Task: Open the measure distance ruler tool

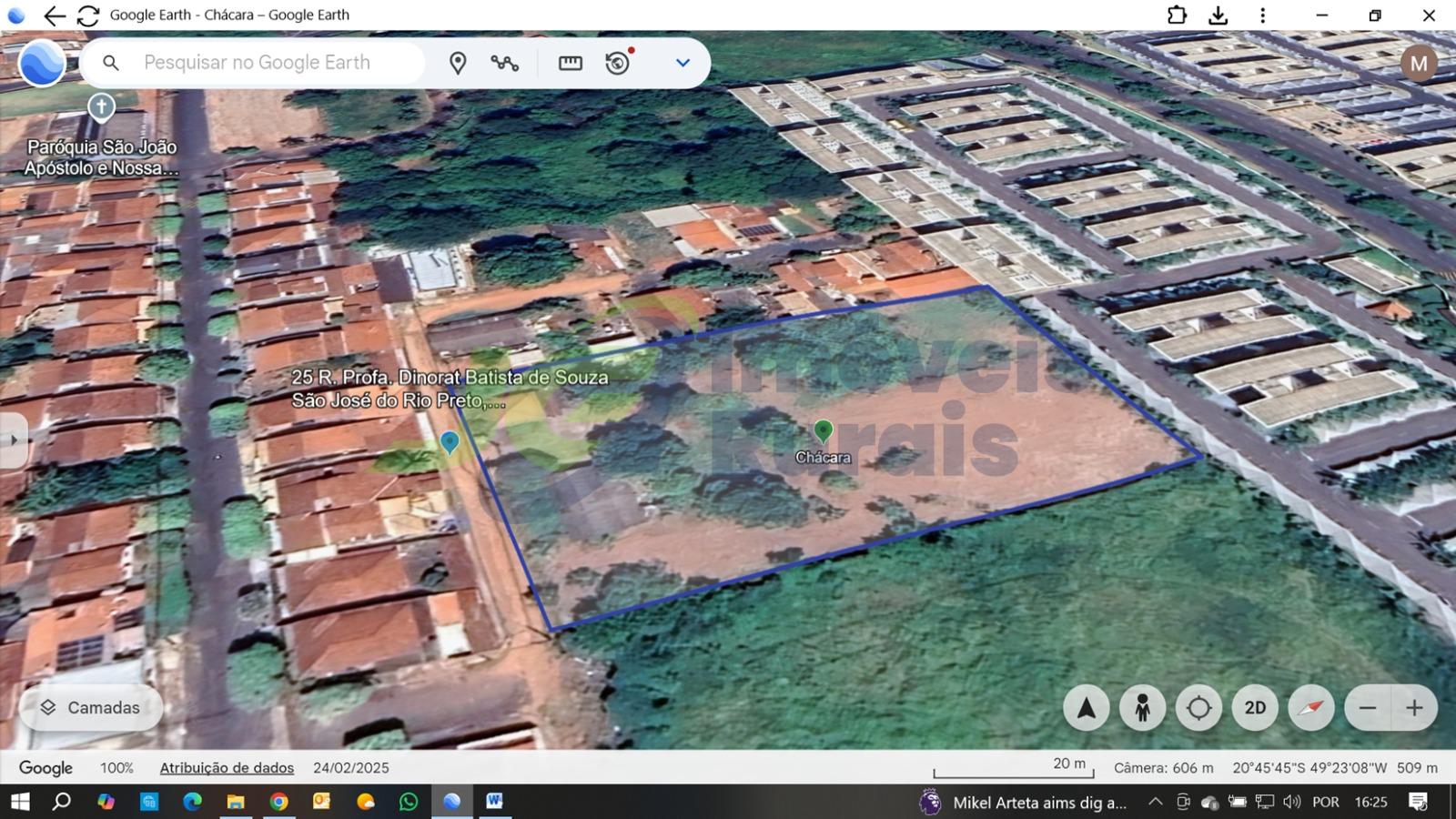Action: (x=571, y=63)
